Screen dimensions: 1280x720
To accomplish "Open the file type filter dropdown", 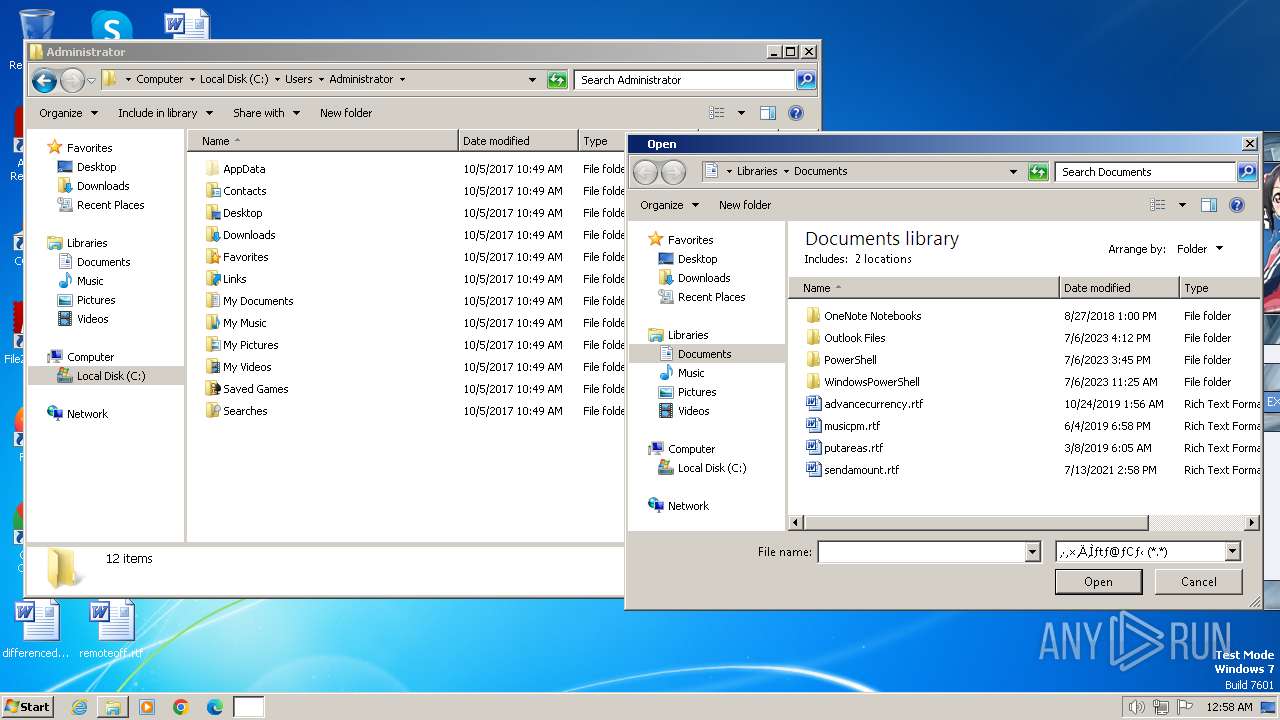I will pos(1232,552).
